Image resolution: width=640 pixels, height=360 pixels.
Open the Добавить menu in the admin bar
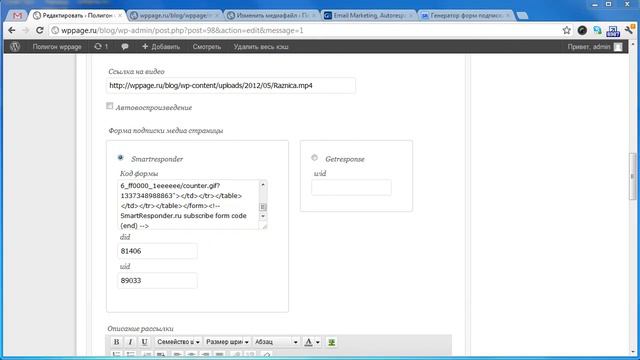click(161, 47)
